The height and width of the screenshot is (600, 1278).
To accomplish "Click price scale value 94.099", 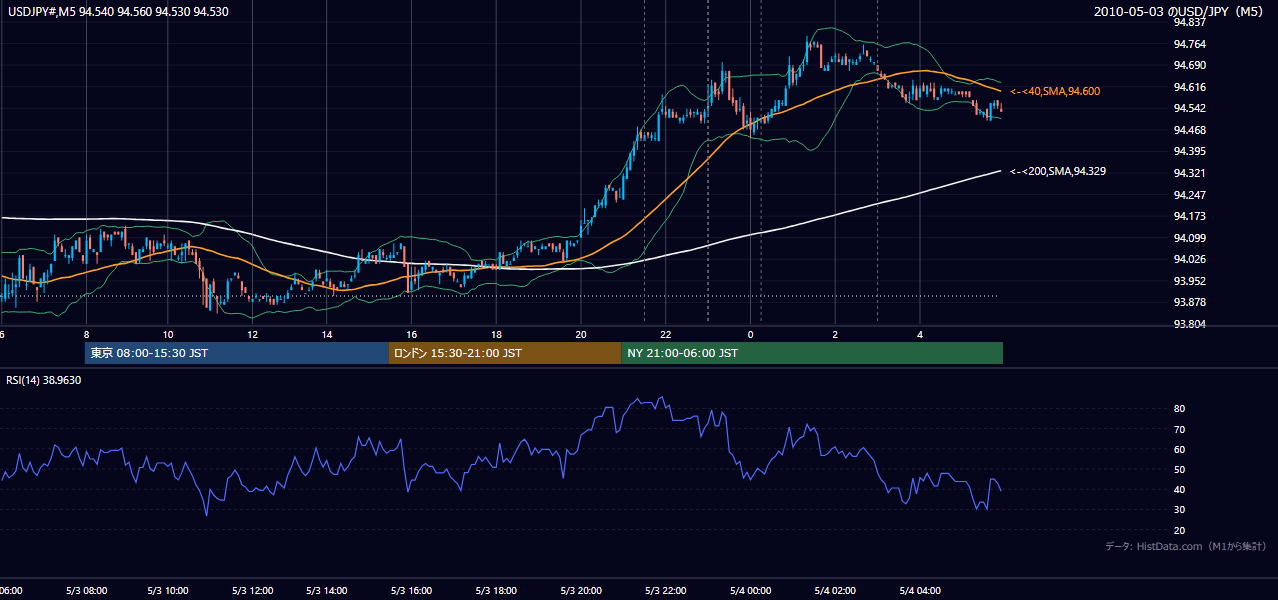I will pyautogui.click(x=1189, y=238).
